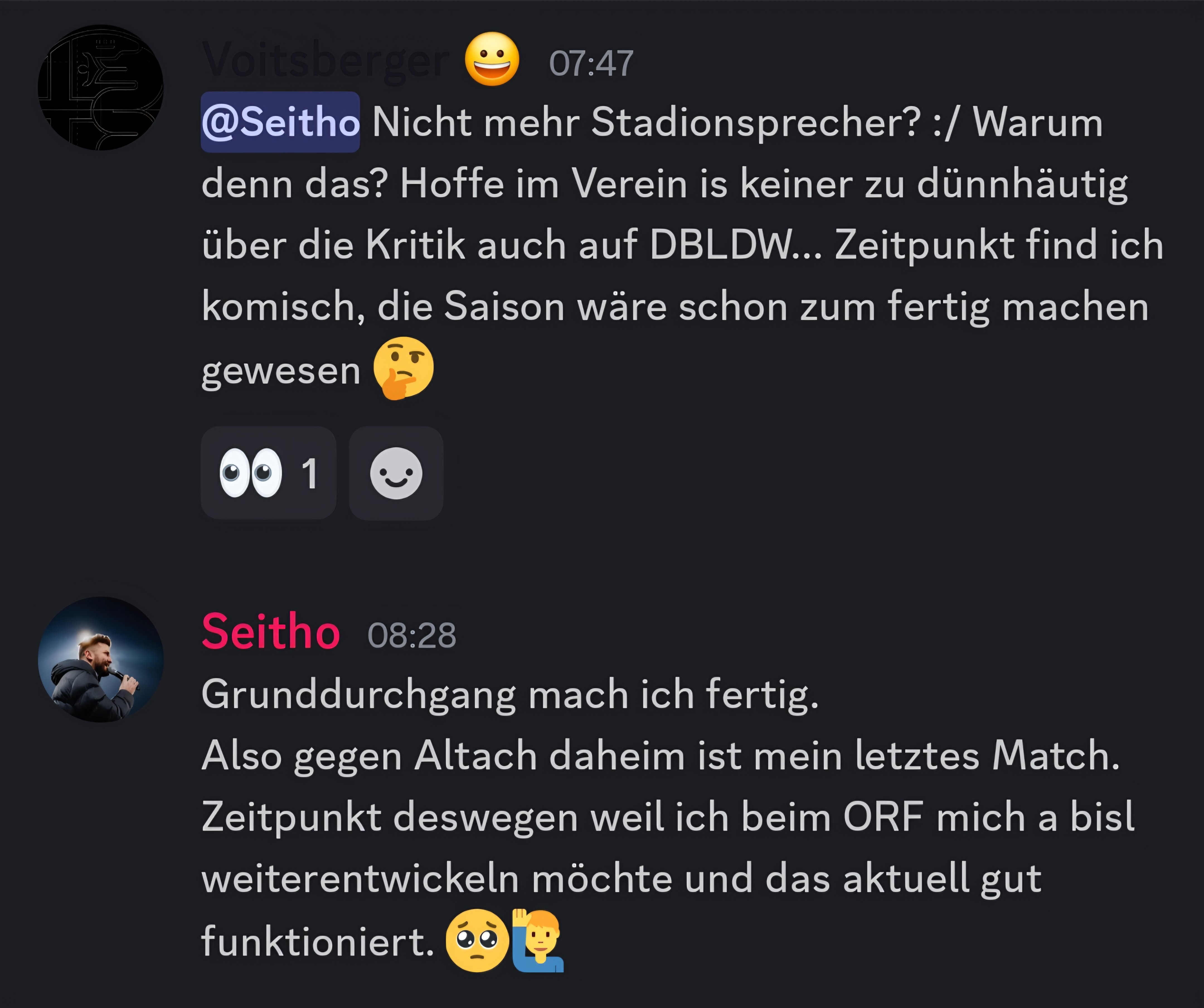Viewport: 1204px width, 1008px height.
Task: Click the person raising hand emoji
Action: pyautogui.click(x=538, y=940)
